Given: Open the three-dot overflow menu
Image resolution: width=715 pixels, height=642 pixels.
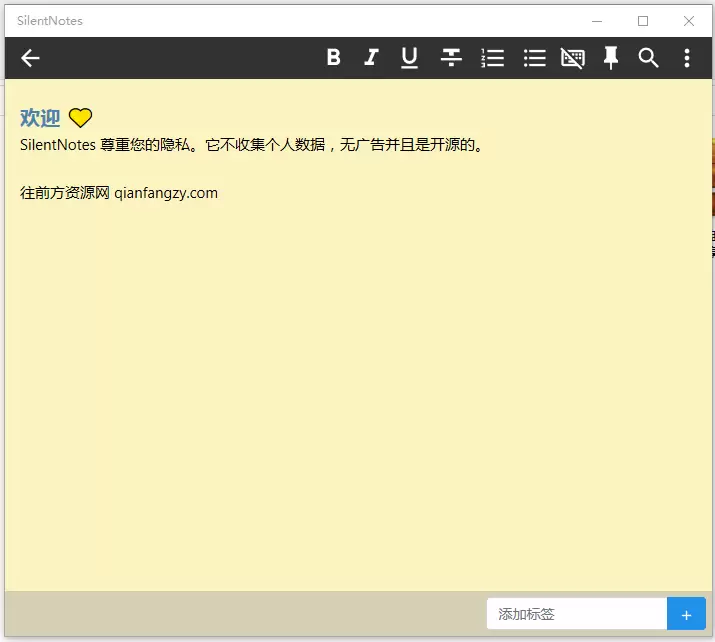Looking at the screenshot, I should [x=687, y=58].
